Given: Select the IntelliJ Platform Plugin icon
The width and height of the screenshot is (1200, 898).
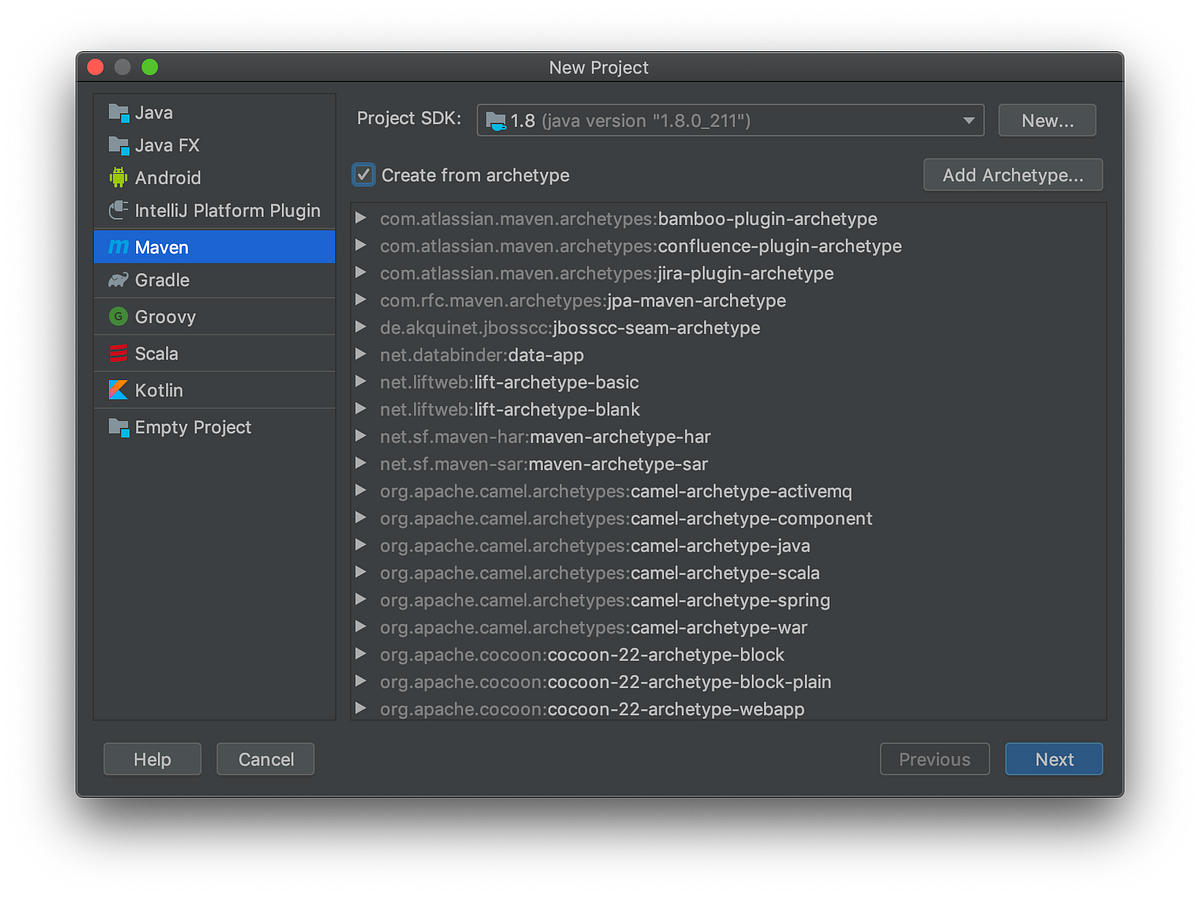Looking at the screenshot, I should [x=119, y=210].
